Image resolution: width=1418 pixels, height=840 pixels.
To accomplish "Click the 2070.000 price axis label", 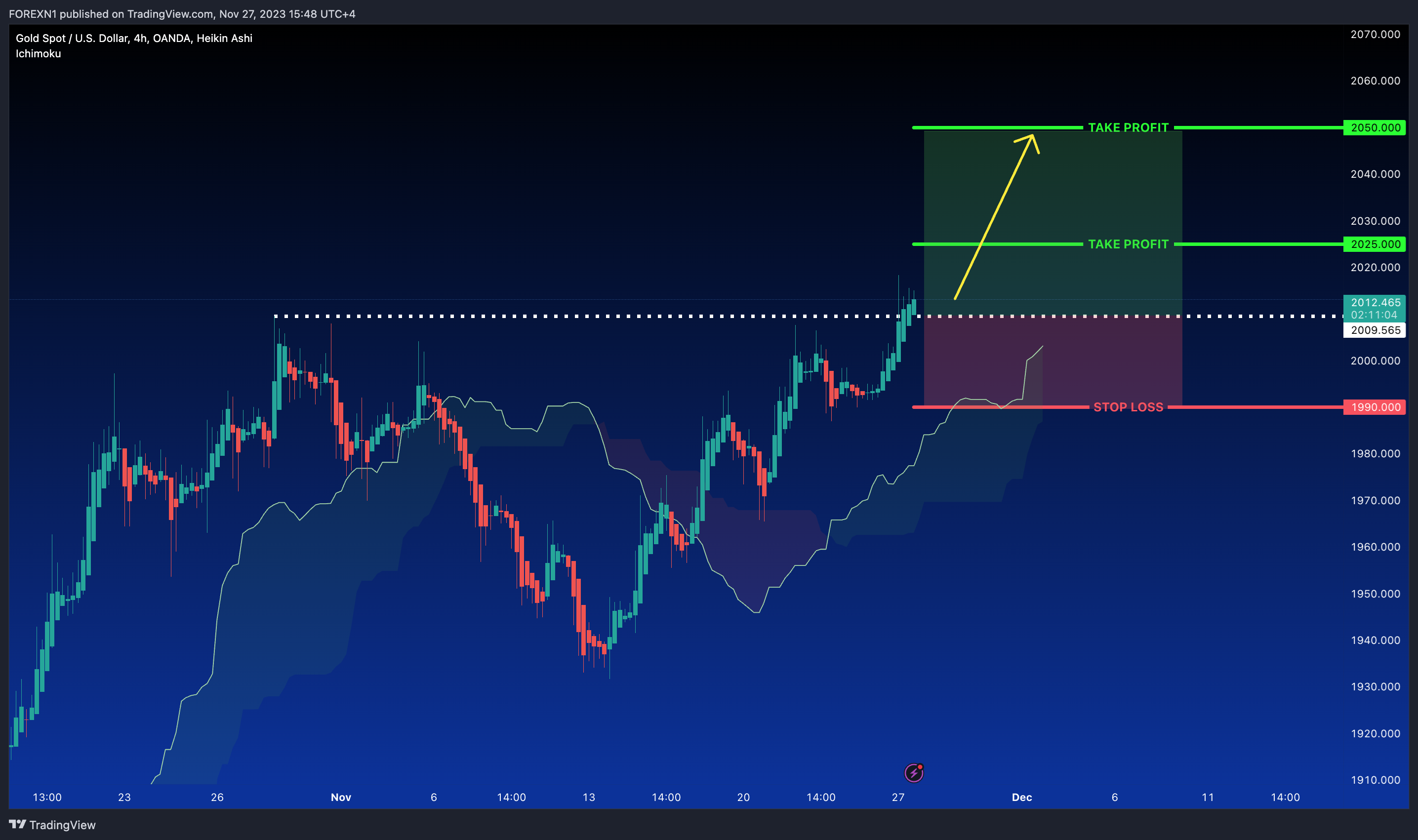I will [x=1375, y=34].
